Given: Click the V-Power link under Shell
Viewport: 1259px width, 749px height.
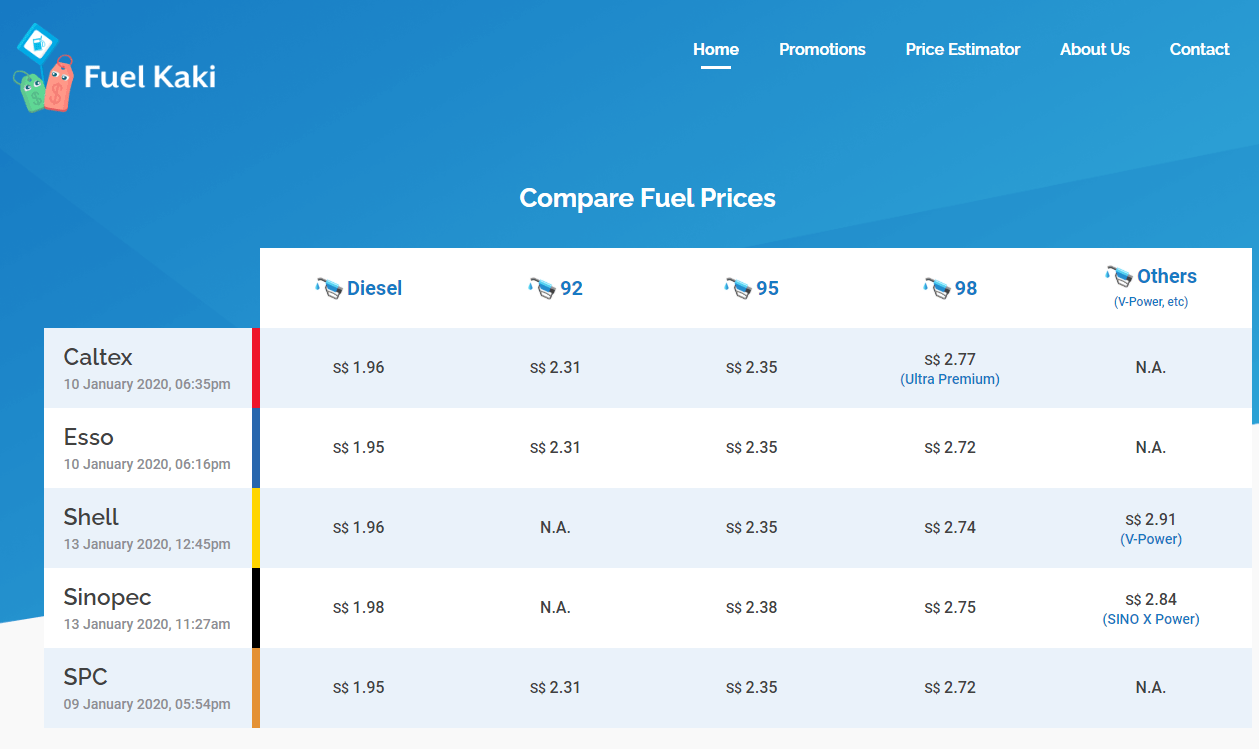Looking at the screenshot, I should (x=1151, y=538).
